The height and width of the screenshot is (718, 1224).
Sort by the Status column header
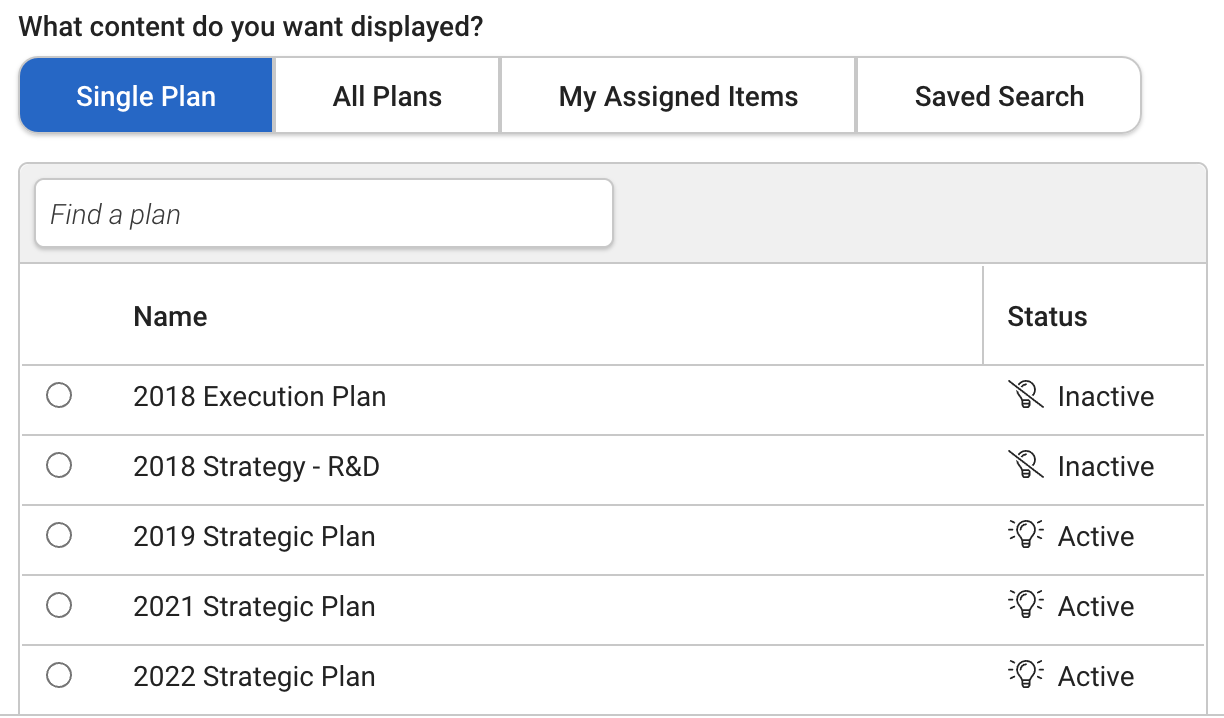click(x=1047, y=317)
